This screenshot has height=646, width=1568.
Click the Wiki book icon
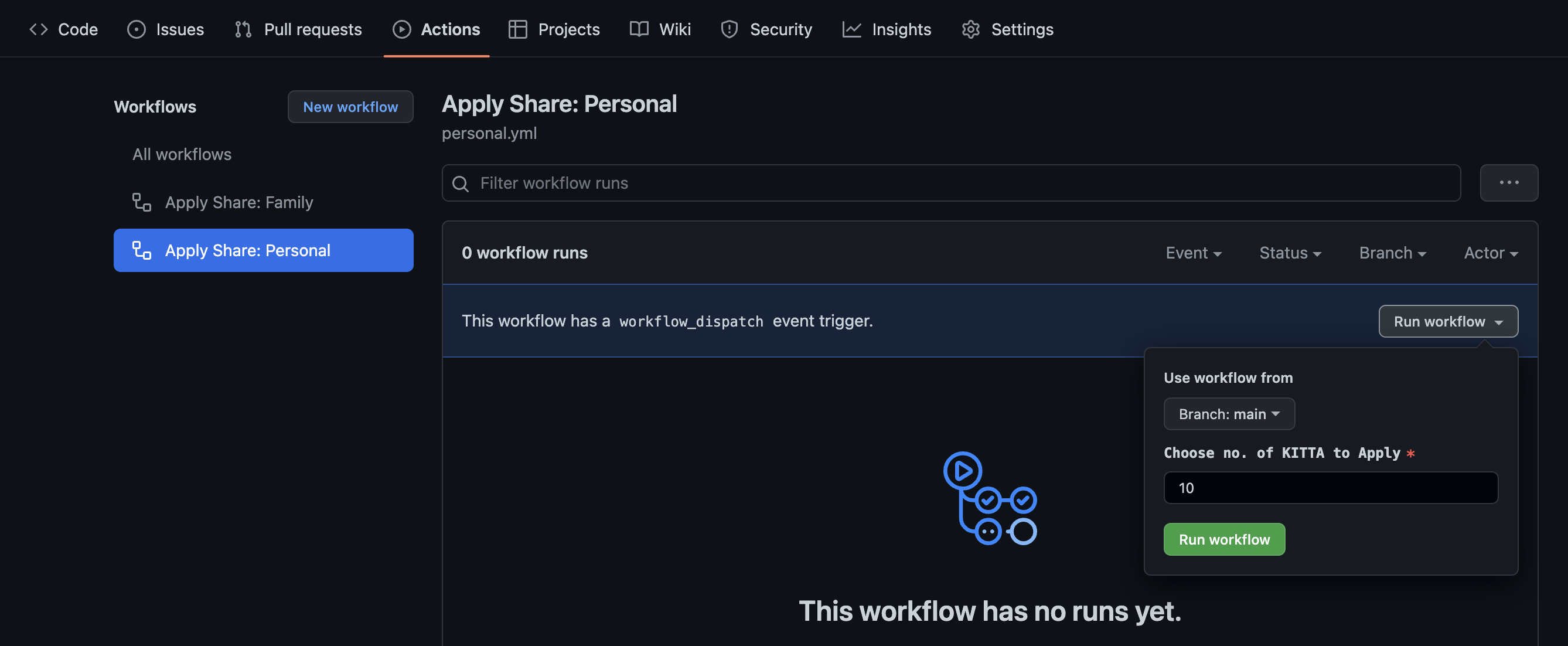[x=638, y=29]
